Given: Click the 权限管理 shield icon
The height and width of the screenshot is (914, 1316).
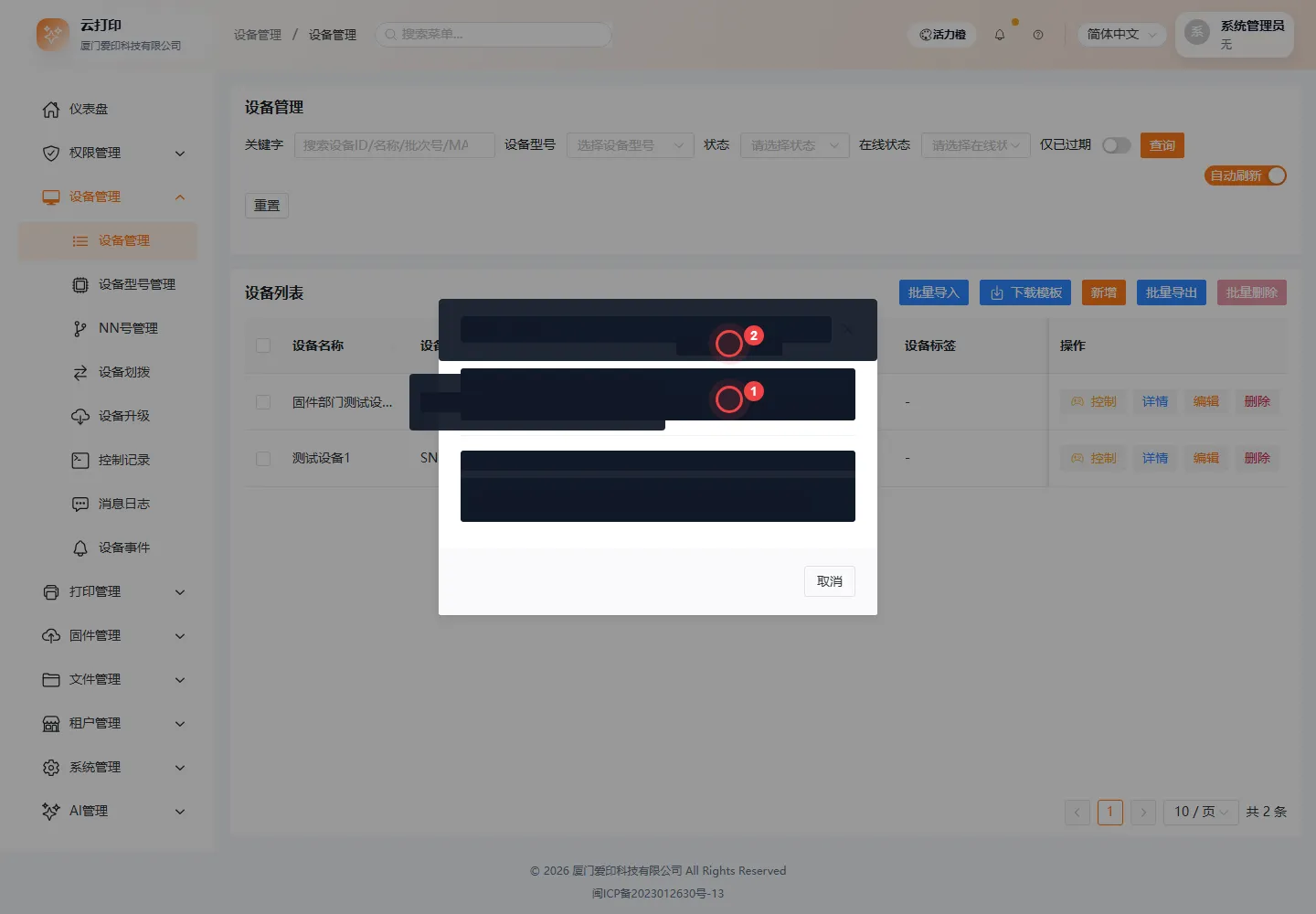Looking at the screenshot, I should [x=51, y=153].
